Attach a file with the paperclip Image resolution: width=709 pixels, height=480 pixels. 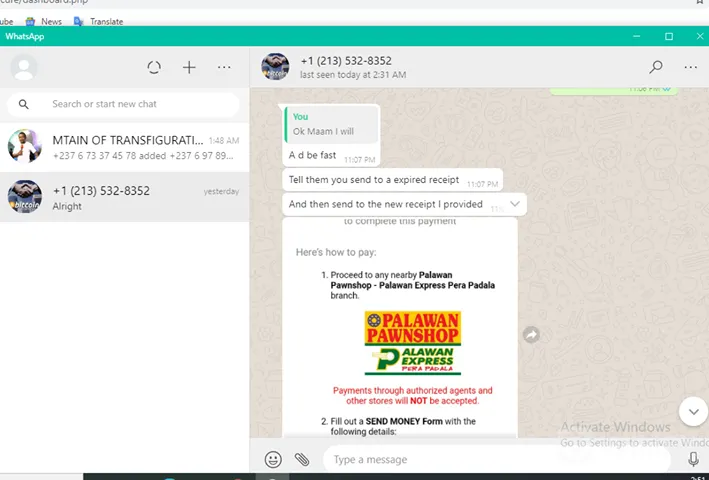pyautogui.click(x=302, y=459)
